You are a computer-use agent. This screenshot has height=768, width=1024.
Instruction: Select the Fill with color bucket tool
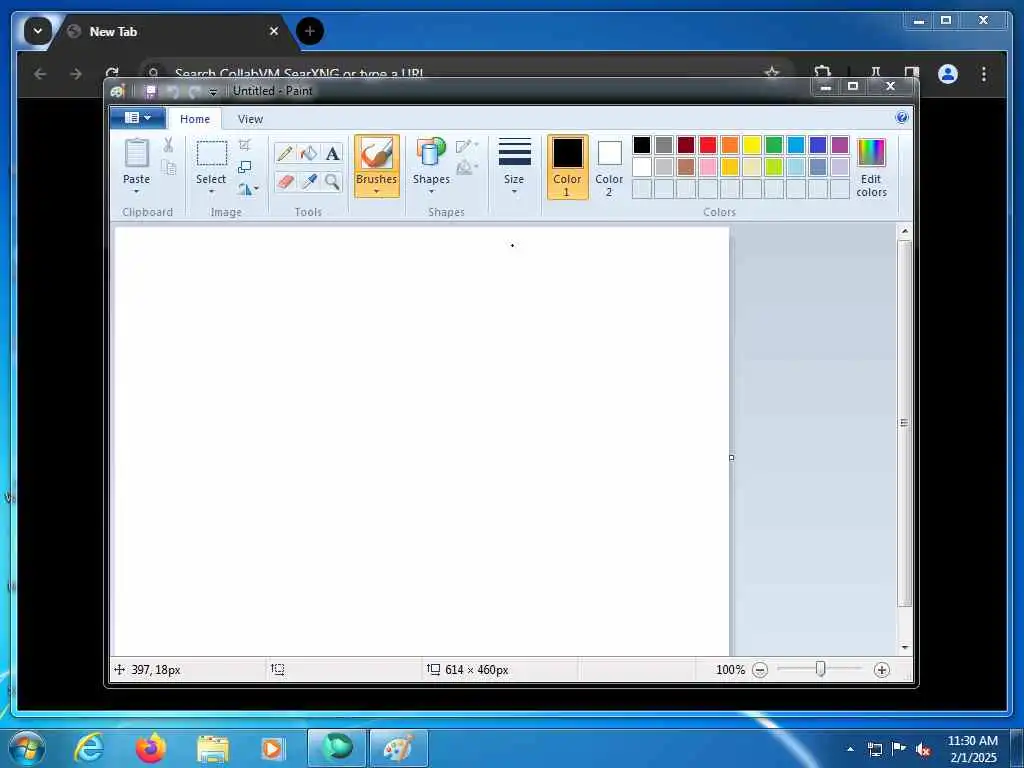(308, 154)
